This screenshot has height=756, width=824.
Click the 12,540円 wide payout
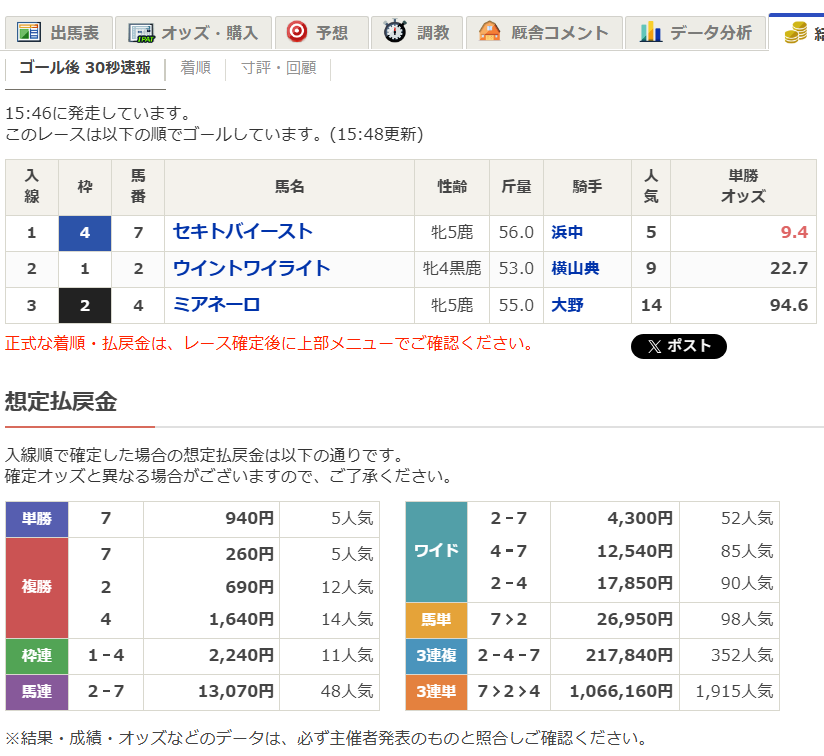(x=635, y=551)
